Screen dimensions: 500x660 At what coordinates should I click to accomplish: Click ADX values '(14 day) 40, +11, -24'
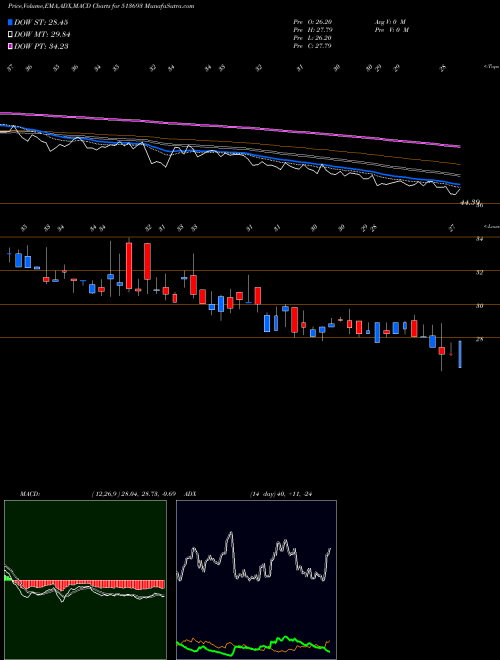(280, 494)
